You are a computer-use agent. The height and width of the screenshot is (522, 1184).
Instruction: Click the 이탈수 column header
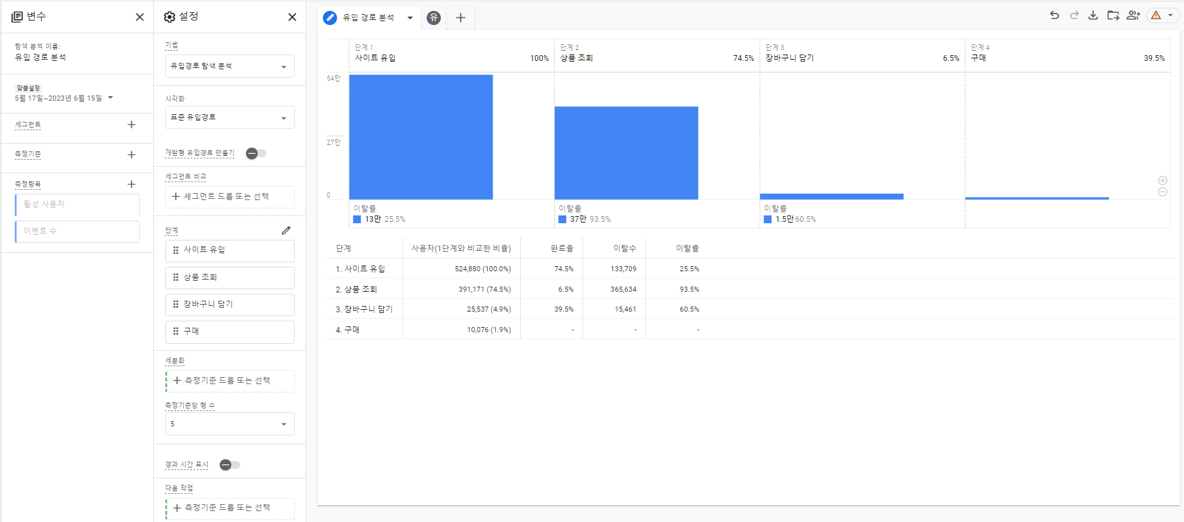[x=624, y=248]
